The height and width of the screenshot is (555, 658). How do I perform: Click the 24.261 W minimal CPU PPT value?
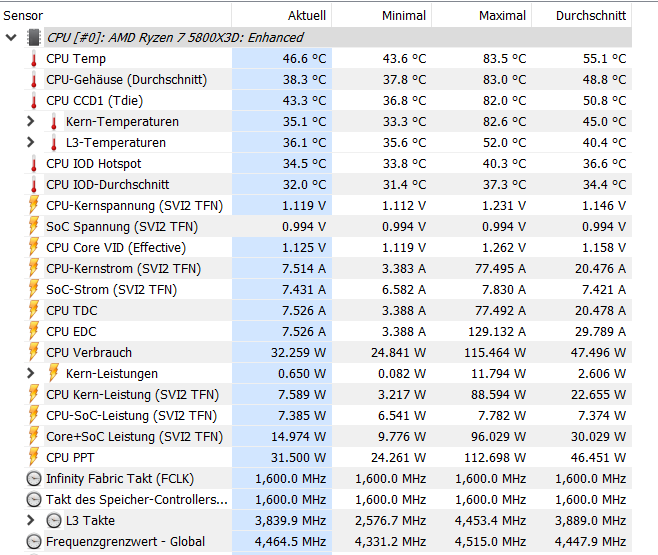[x=398, y=457]
